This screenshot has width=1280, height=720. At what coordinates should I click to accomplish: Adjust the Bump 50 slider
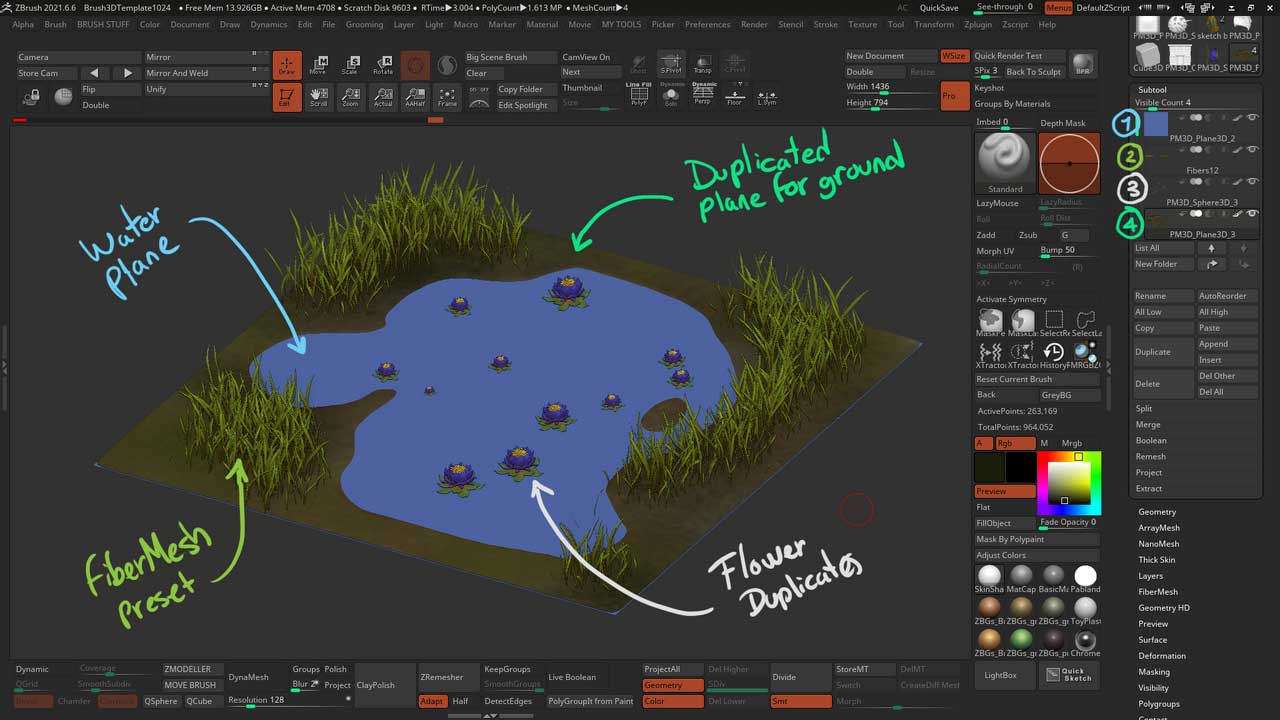(1069, 250)
